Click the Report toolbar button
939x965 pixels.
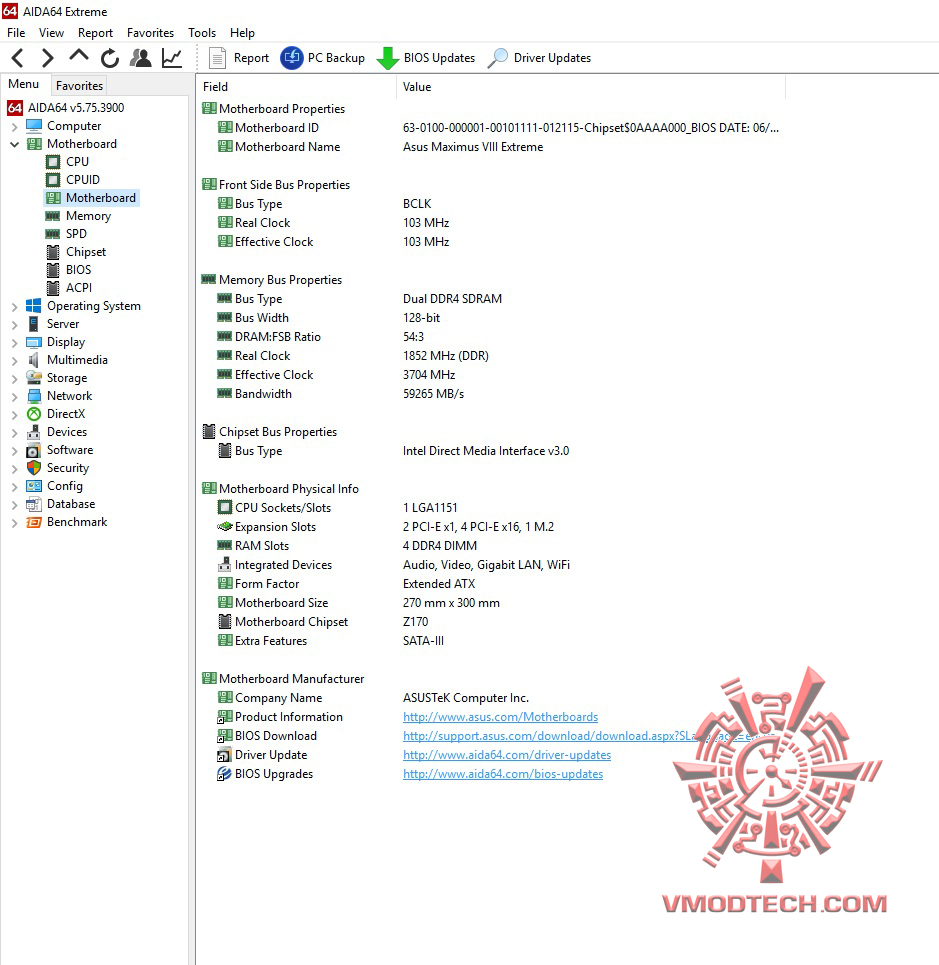[239, 58]
